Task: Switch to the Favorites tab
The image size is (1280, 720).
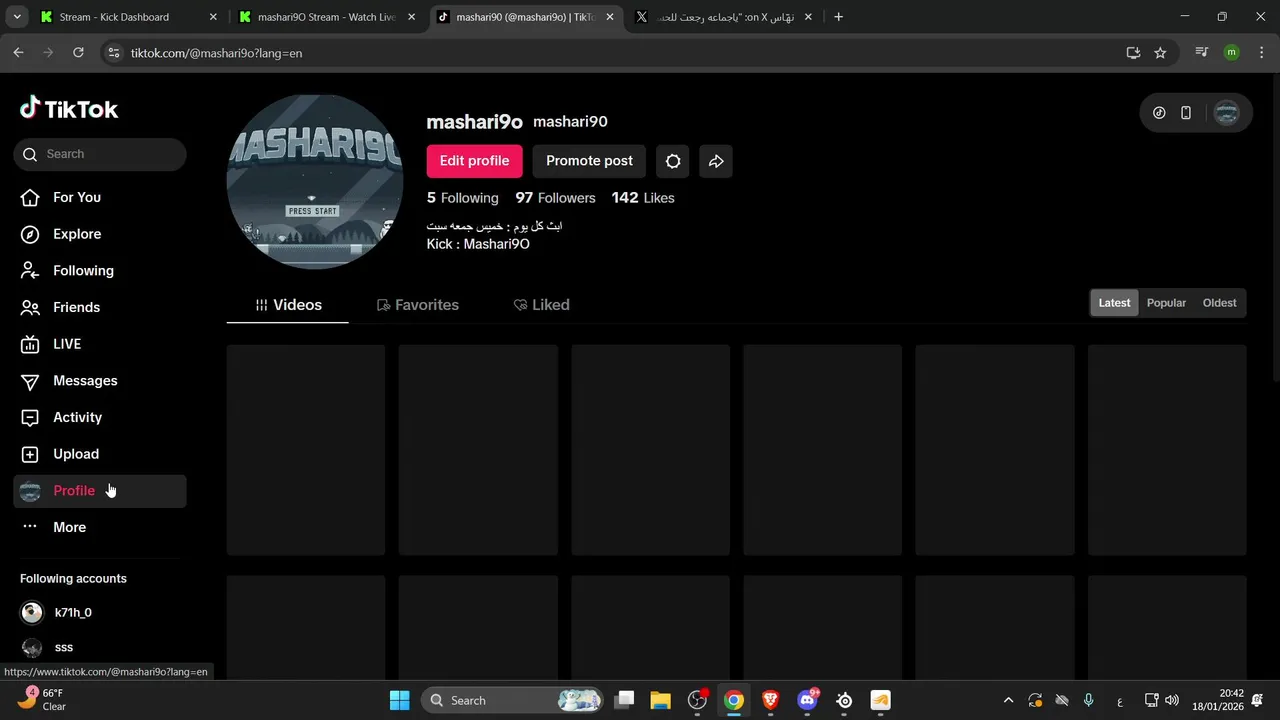Action: tap(418, 305)
